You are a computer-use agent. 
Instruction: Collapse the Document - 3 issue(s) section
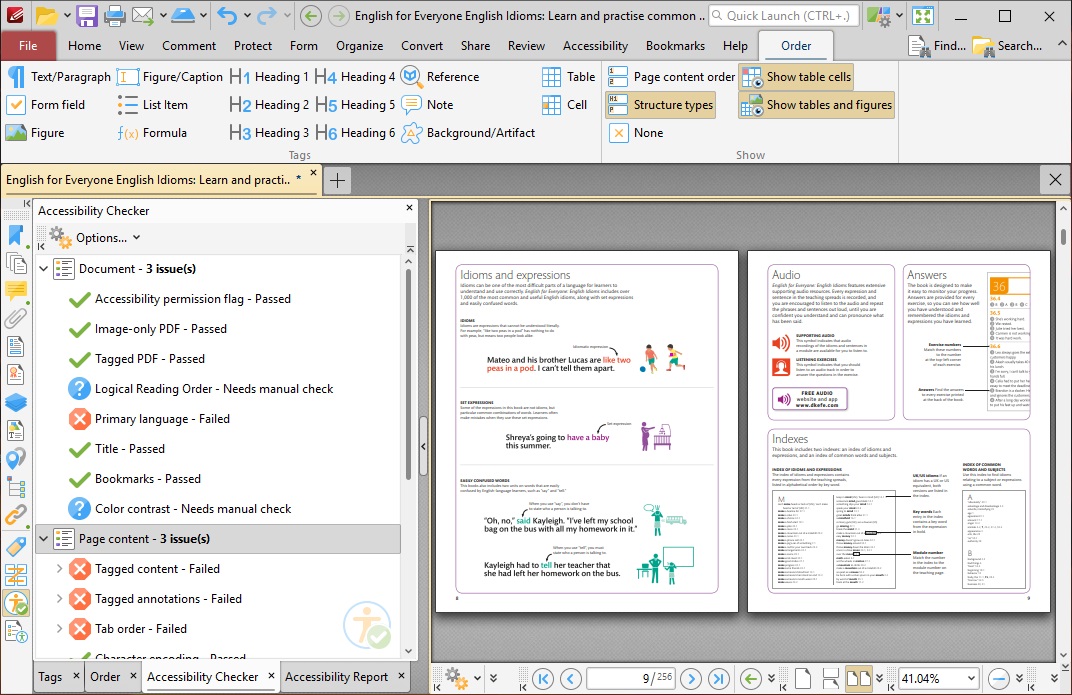(x=42, y=268)
